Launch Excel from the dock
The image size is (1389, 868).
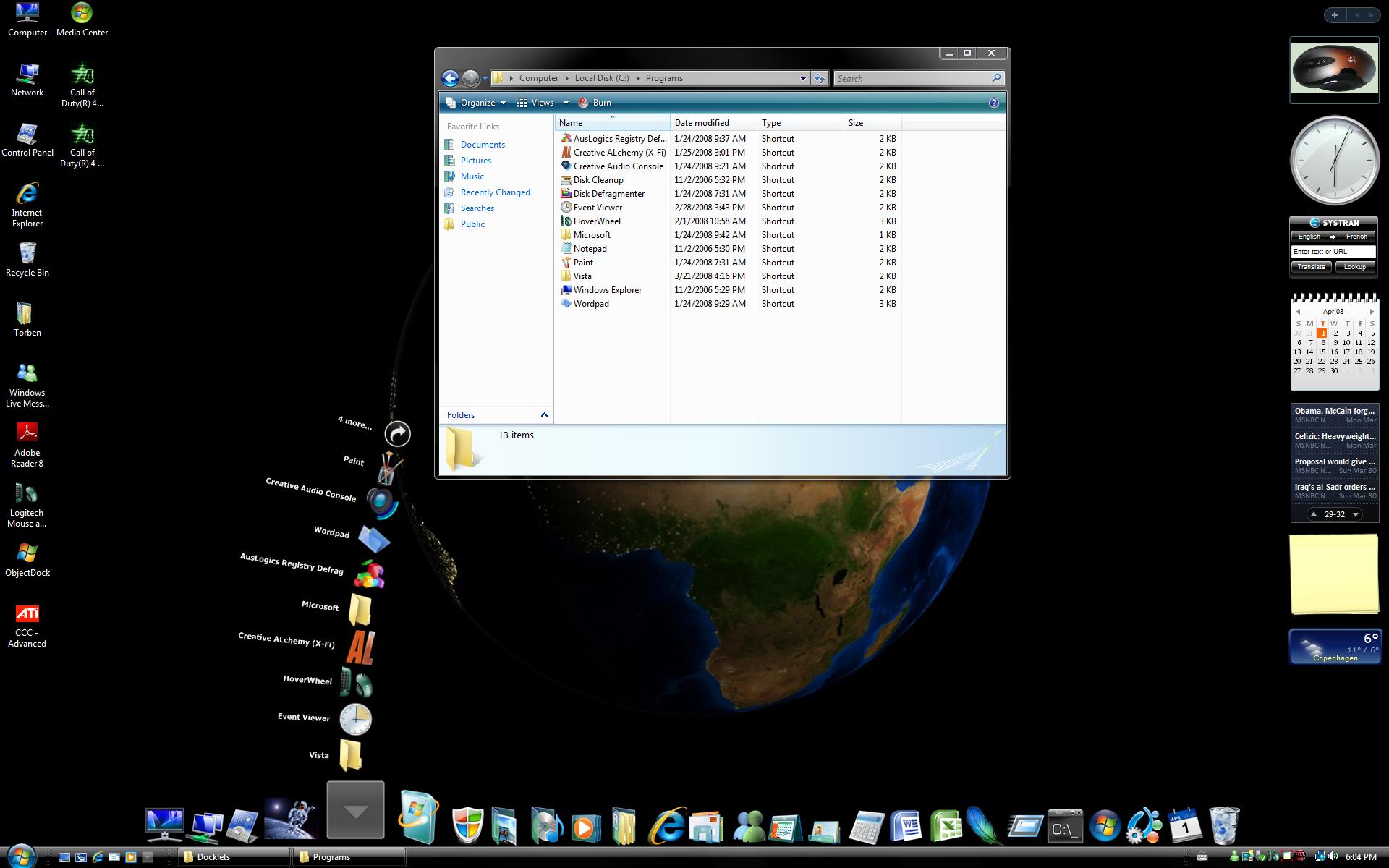pos(945,826)
